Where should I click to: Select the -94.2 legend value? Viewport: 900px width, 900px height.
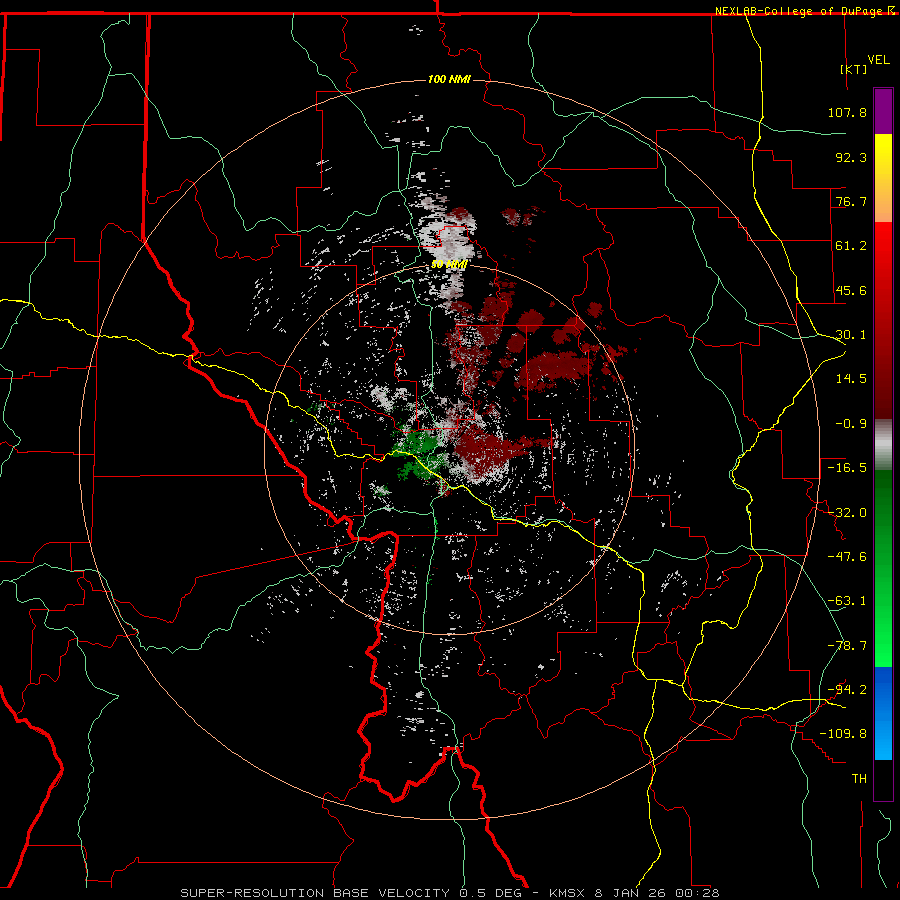[847, 690]
